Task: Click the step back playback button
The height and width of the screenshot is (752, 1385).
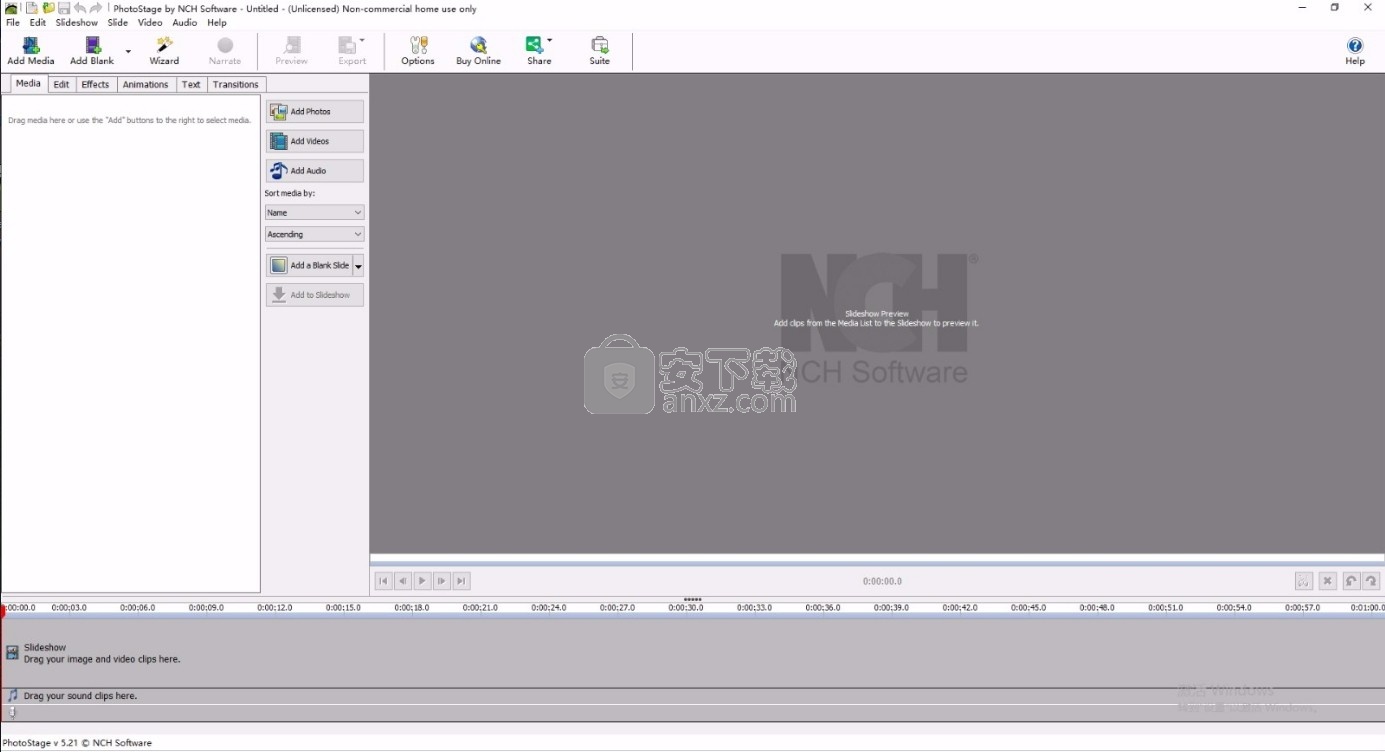Action: coord(403,581)
